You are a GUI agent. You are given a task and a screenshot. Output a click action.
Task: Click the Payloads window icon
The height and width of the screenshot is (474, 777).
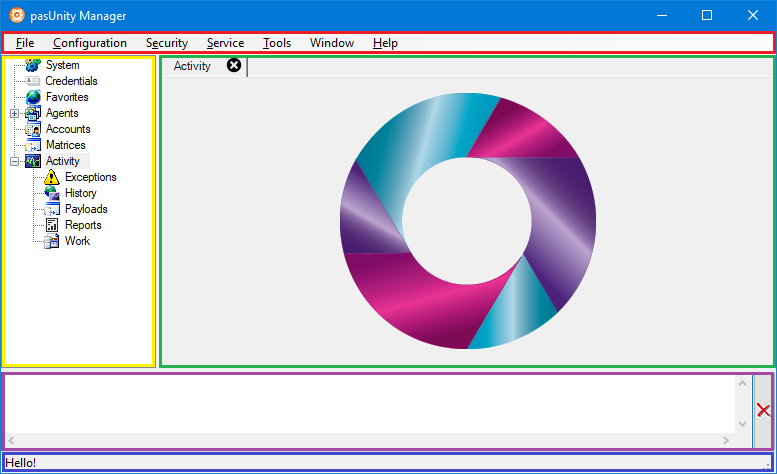click(52, 209)
